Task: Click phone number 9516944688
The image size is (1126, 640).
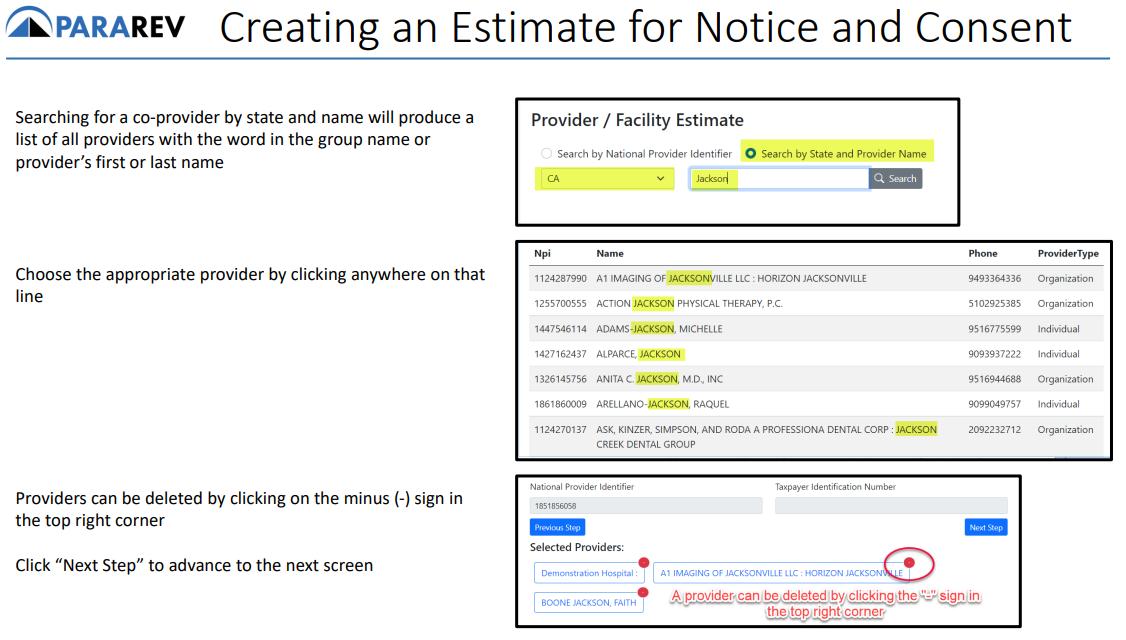Action: coord(995,379)
